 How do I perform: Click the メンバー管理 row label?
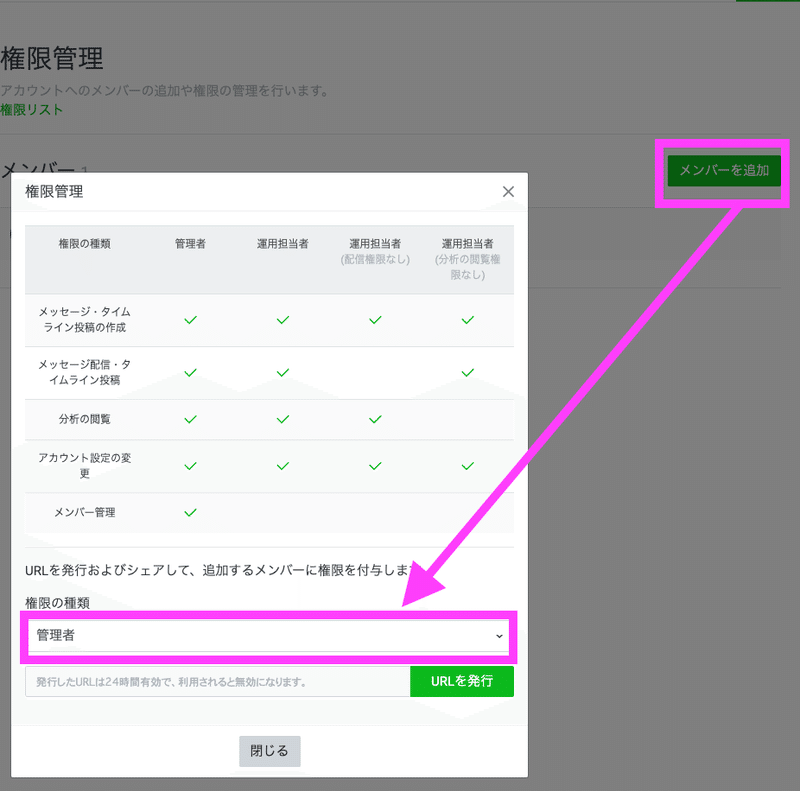(x=85, y=512)
